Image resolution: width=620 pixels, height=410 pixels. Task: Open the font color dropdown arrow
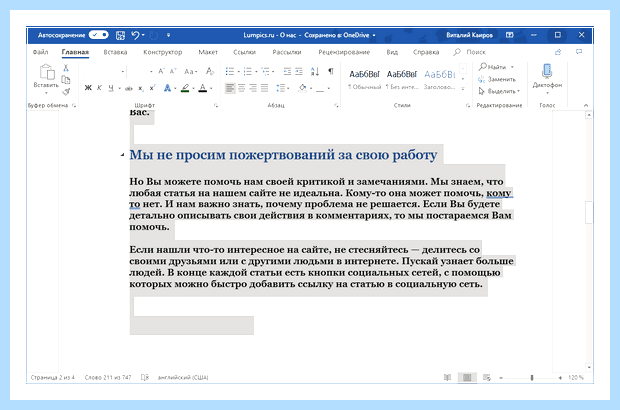tap(211, 88)
